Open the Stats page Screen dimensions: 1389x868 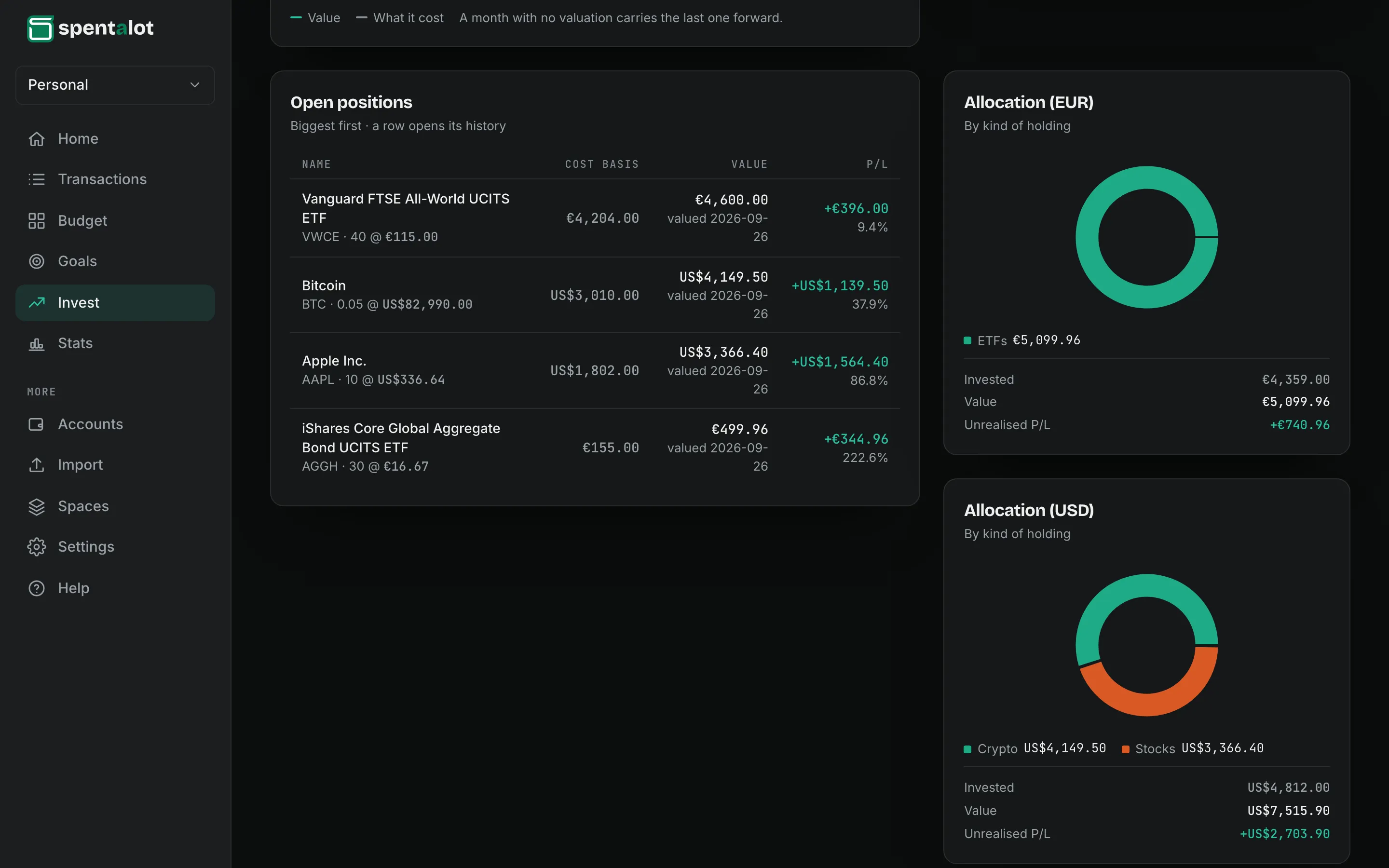(x=115, y=343)
